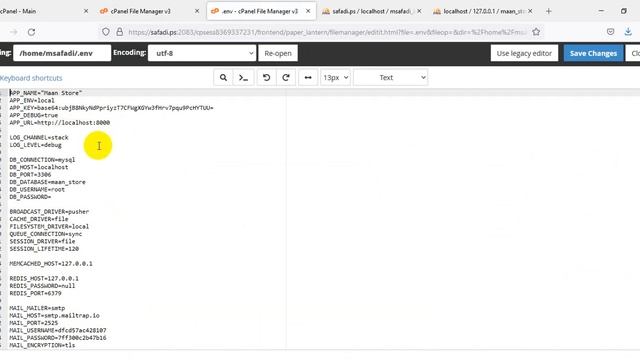Open the Text syntax mode dropdown

click(391, 78)
